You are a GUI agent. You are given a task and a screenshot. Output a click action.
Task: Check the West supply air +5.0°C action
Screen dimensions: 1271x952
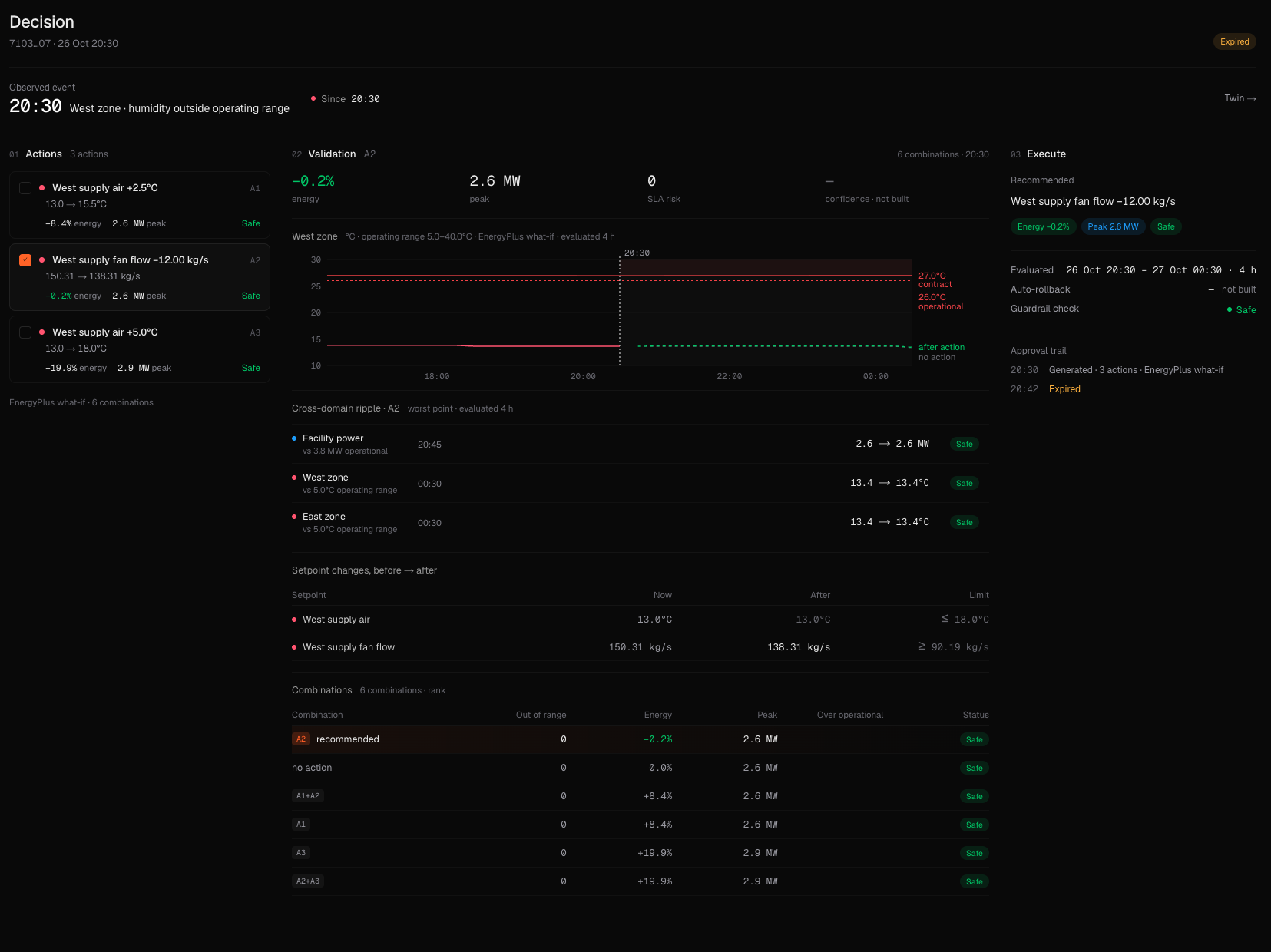click(x=25, y=332)
